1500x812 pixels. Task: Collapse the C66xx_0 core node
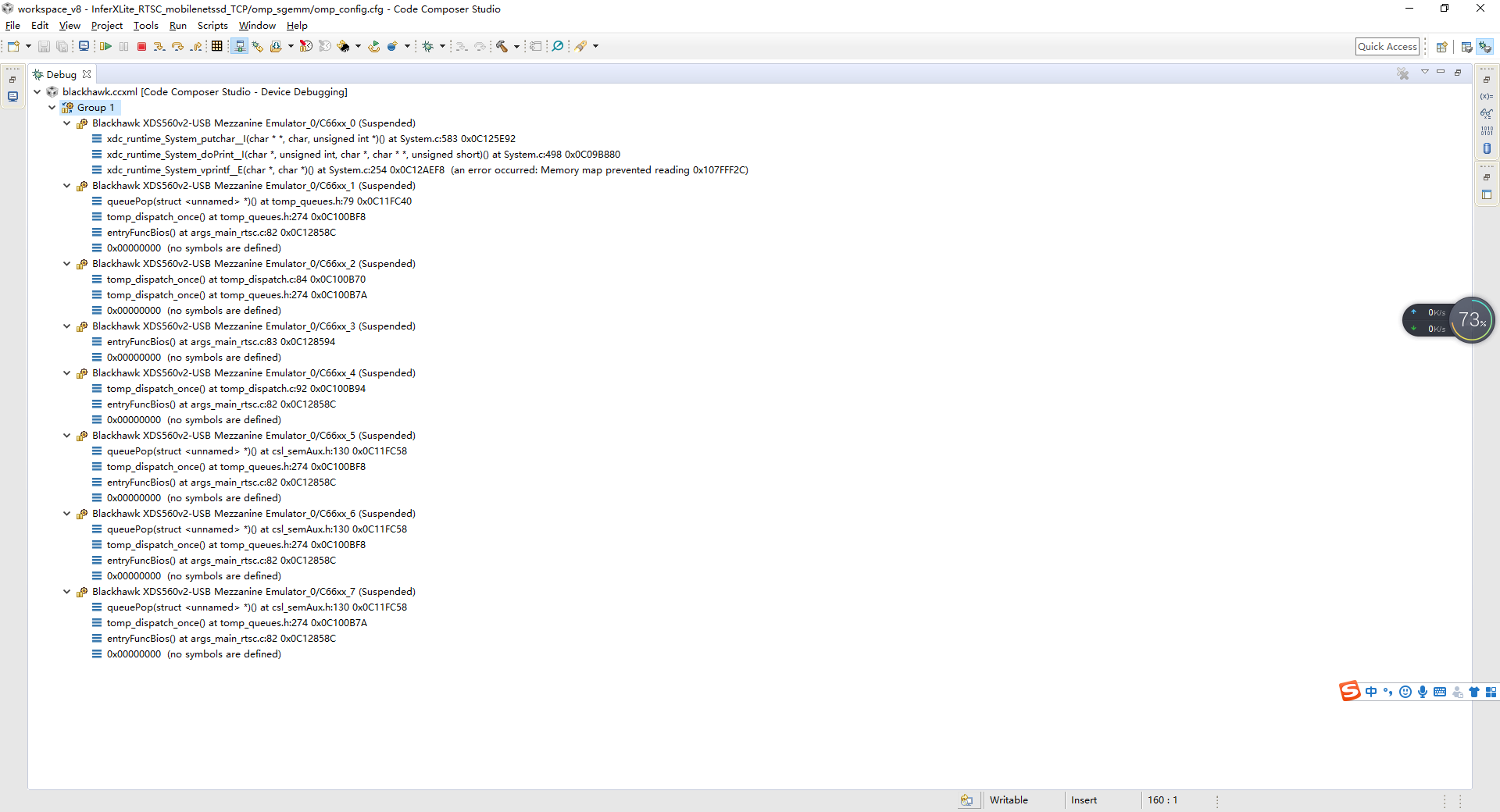tap(66, 123)
